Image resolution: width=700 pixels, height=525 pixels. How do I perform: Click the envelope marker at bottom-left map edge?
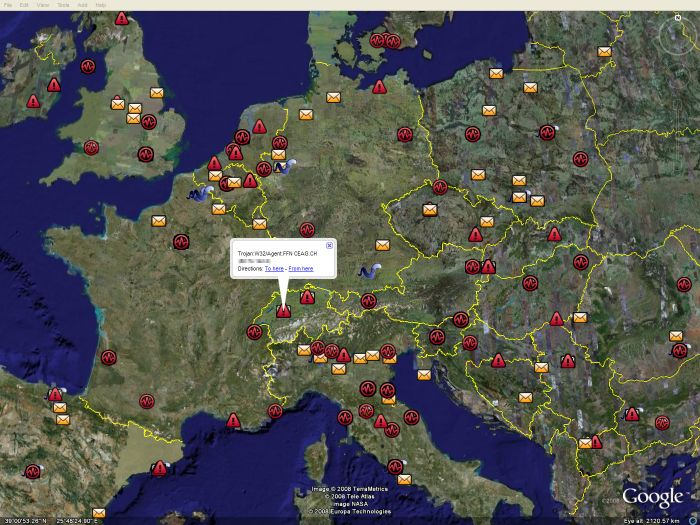(x=99, y=513)
